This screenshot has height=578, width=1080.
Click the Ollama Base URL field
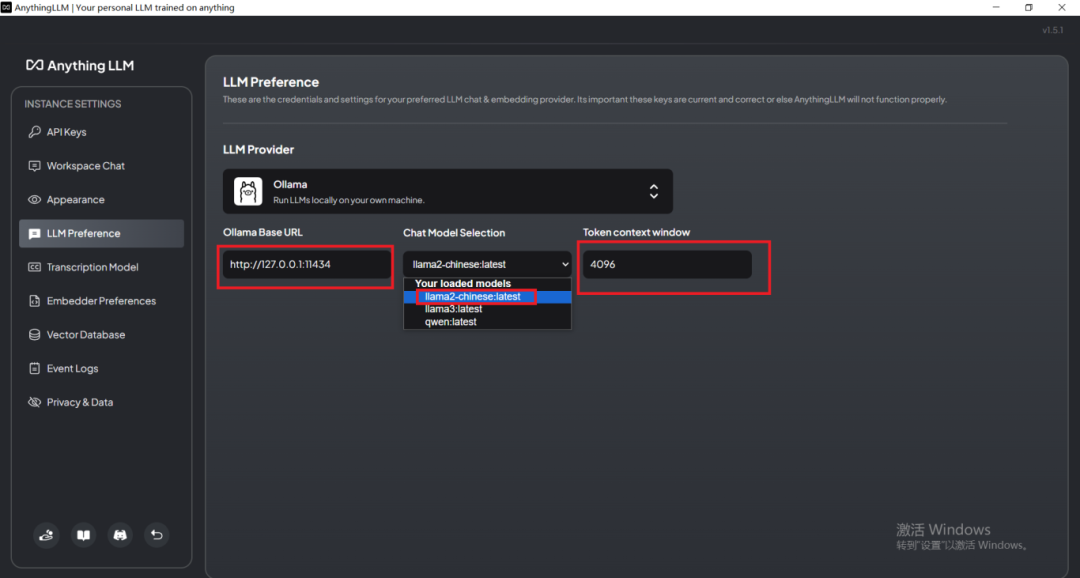coord(307,265)
